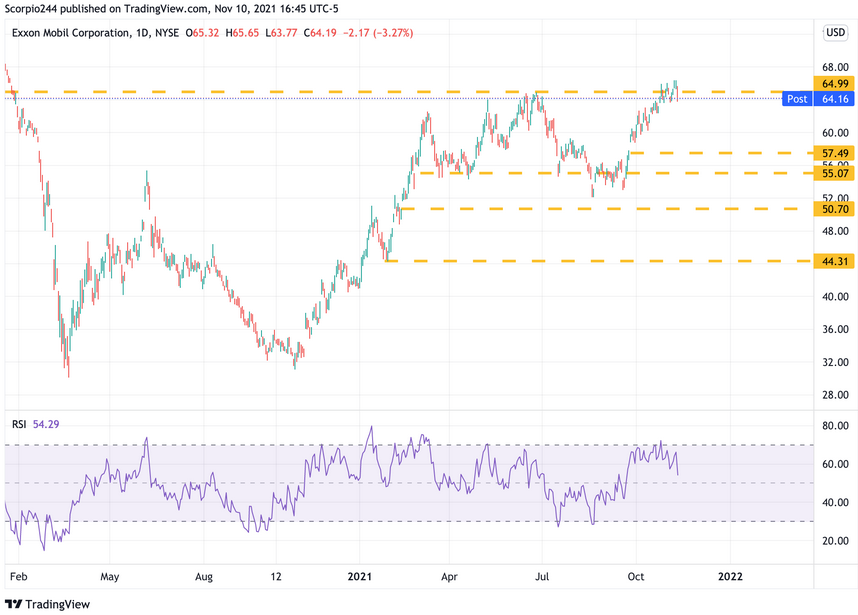Click the 12 label on time axis
The image size is (858, 615).
point(276,577)
